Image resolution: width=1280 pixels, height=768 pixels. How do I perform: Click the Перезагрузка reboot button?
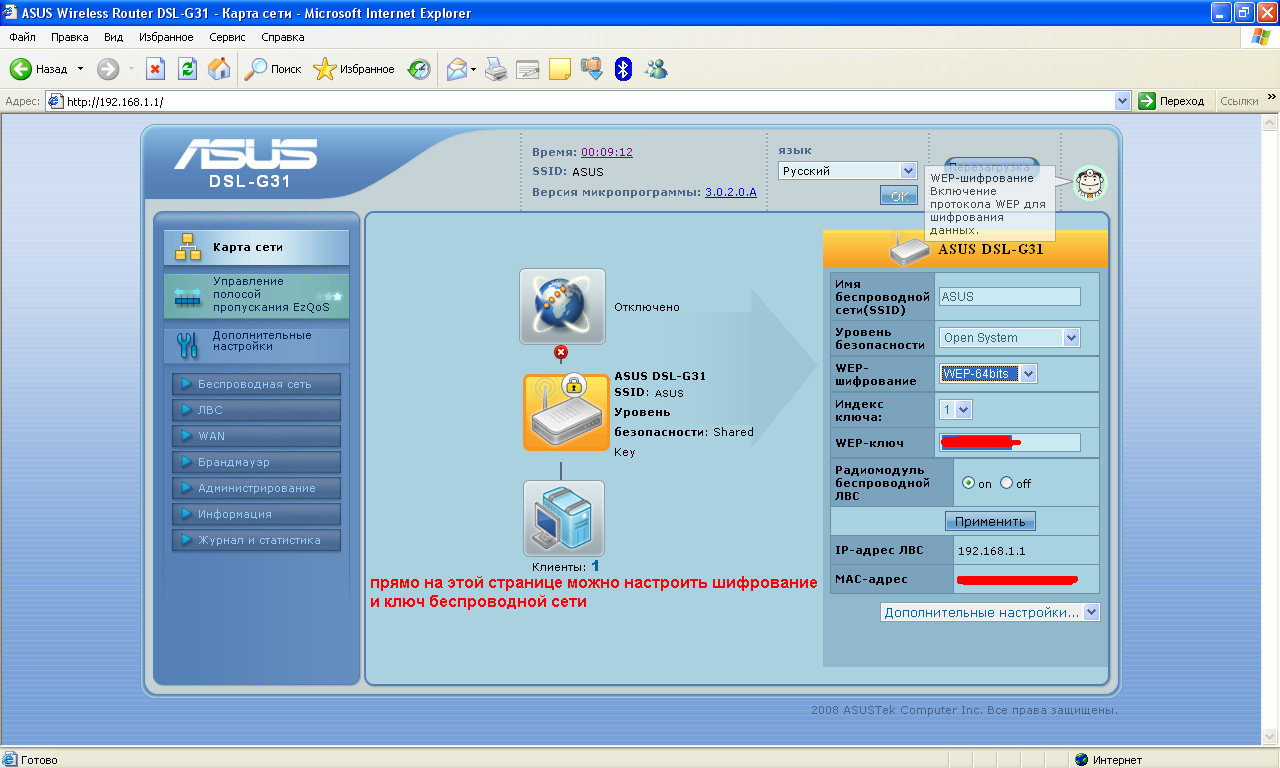pyautogui.click(x=992, y=166)
